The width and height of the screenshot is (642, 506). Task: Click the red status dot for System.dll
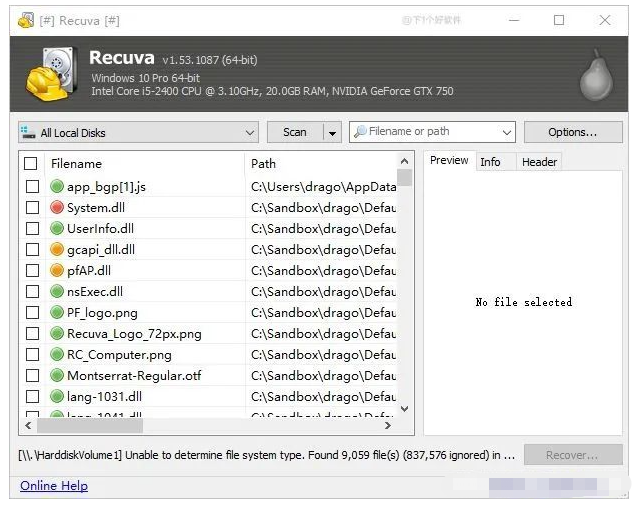[x=57, y=208]
